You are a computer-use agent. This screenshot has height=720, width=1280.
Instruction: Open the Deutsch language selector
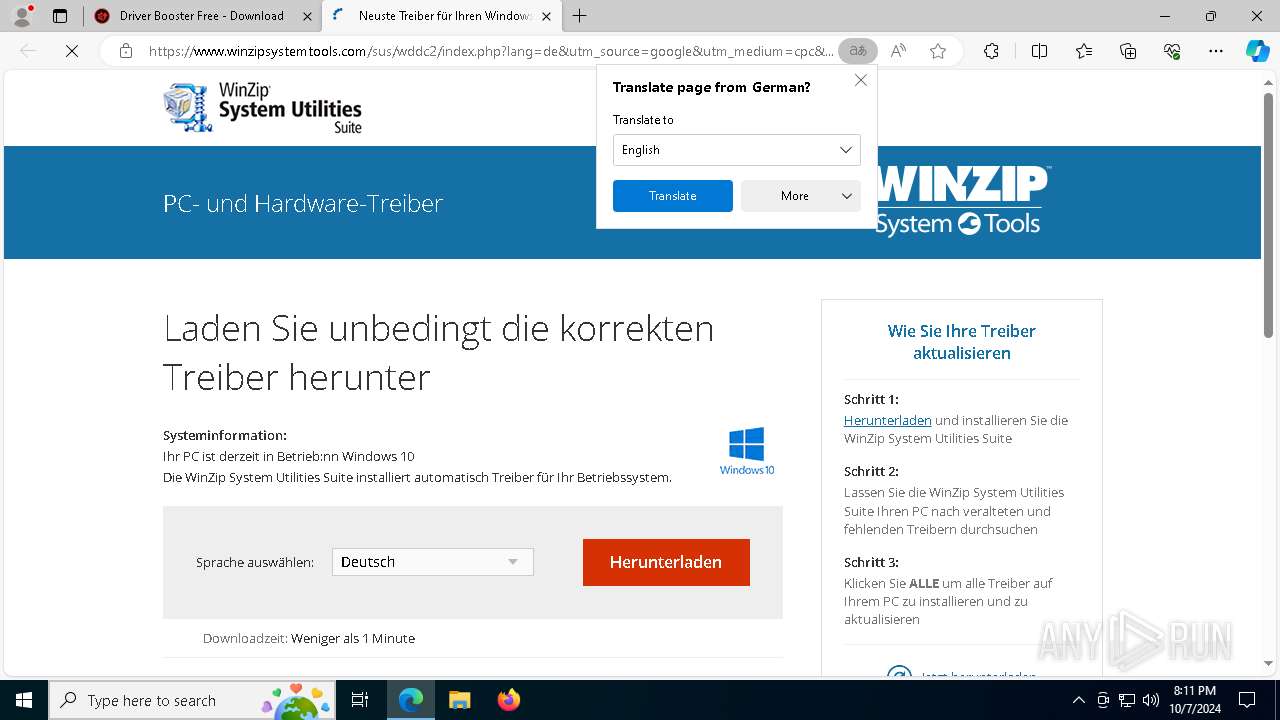pos(433,562)
